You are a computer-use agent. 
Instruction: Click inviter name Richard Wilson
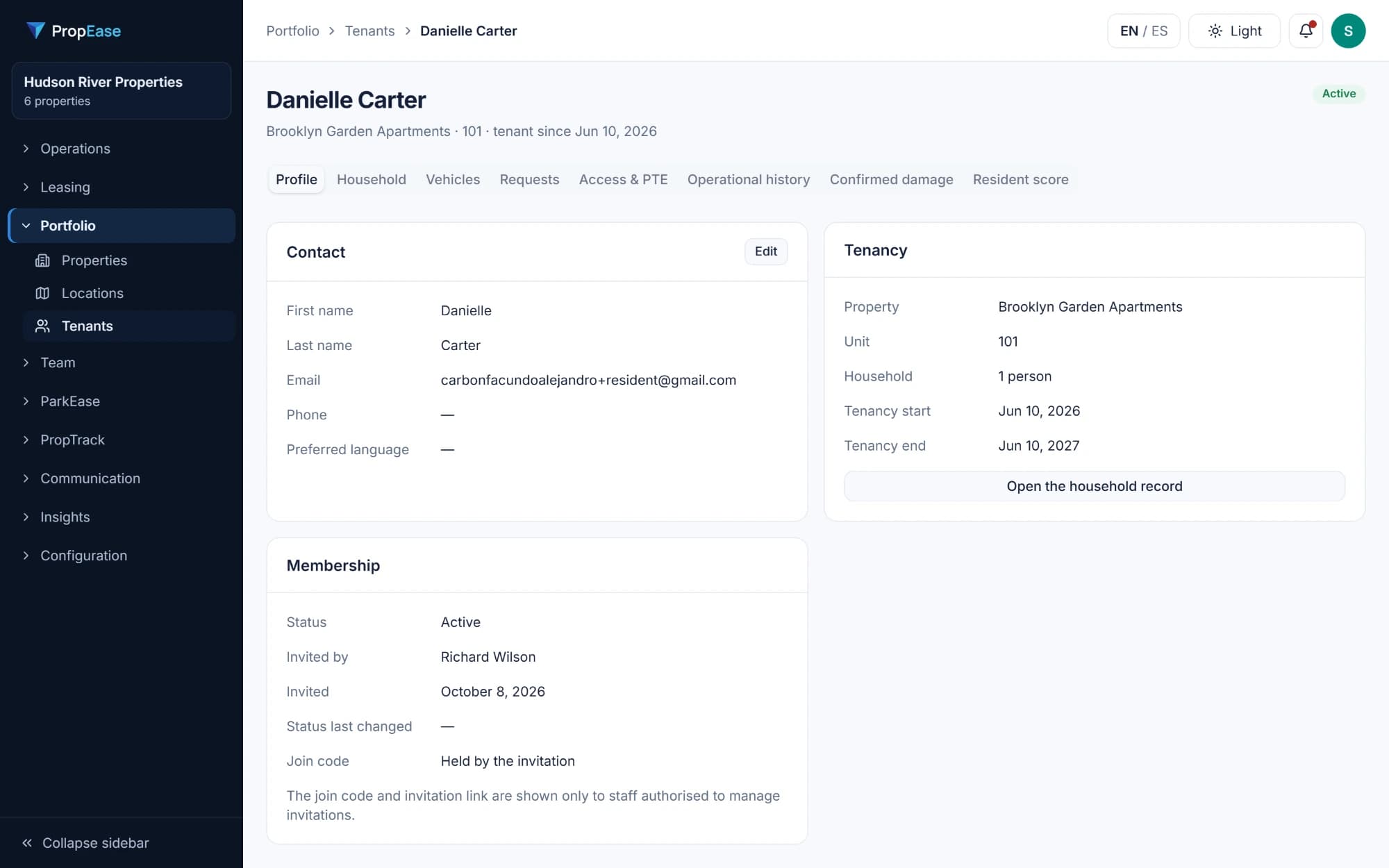tap(488, 657)
